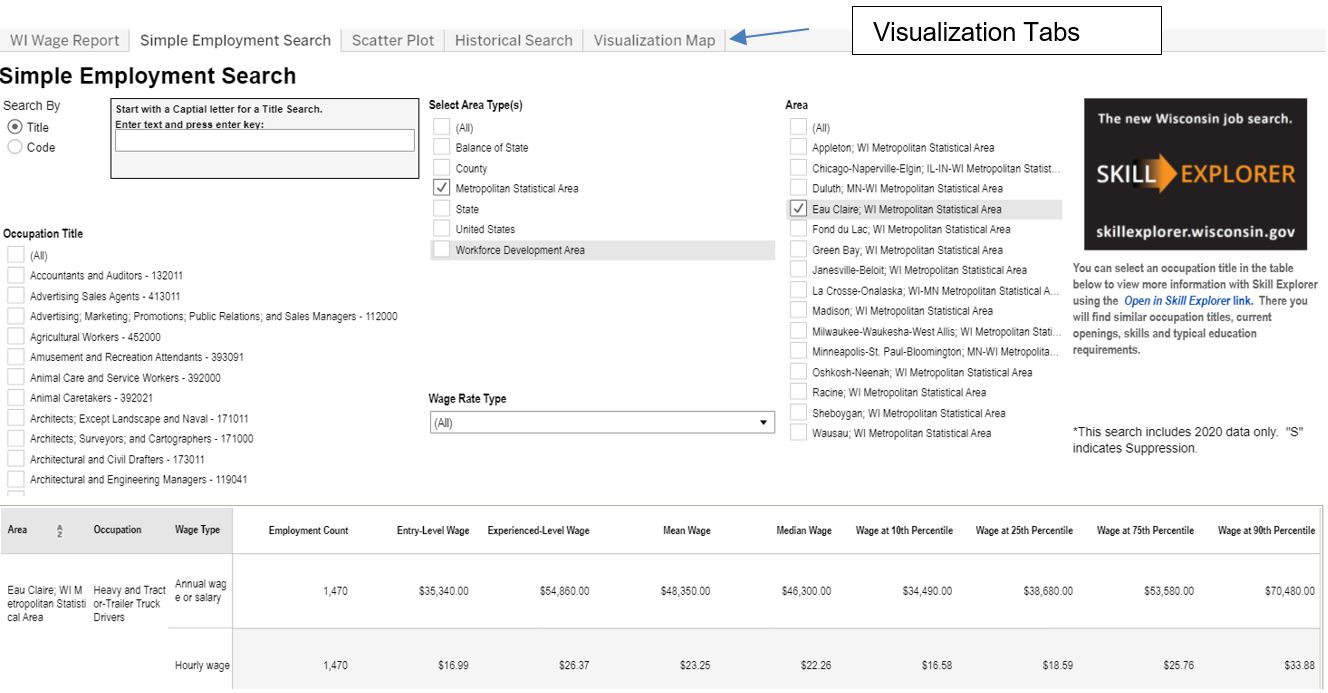
Task: Check Accountants and Auditors occupation
Action: pyautogui.click(x=15, y=275)
